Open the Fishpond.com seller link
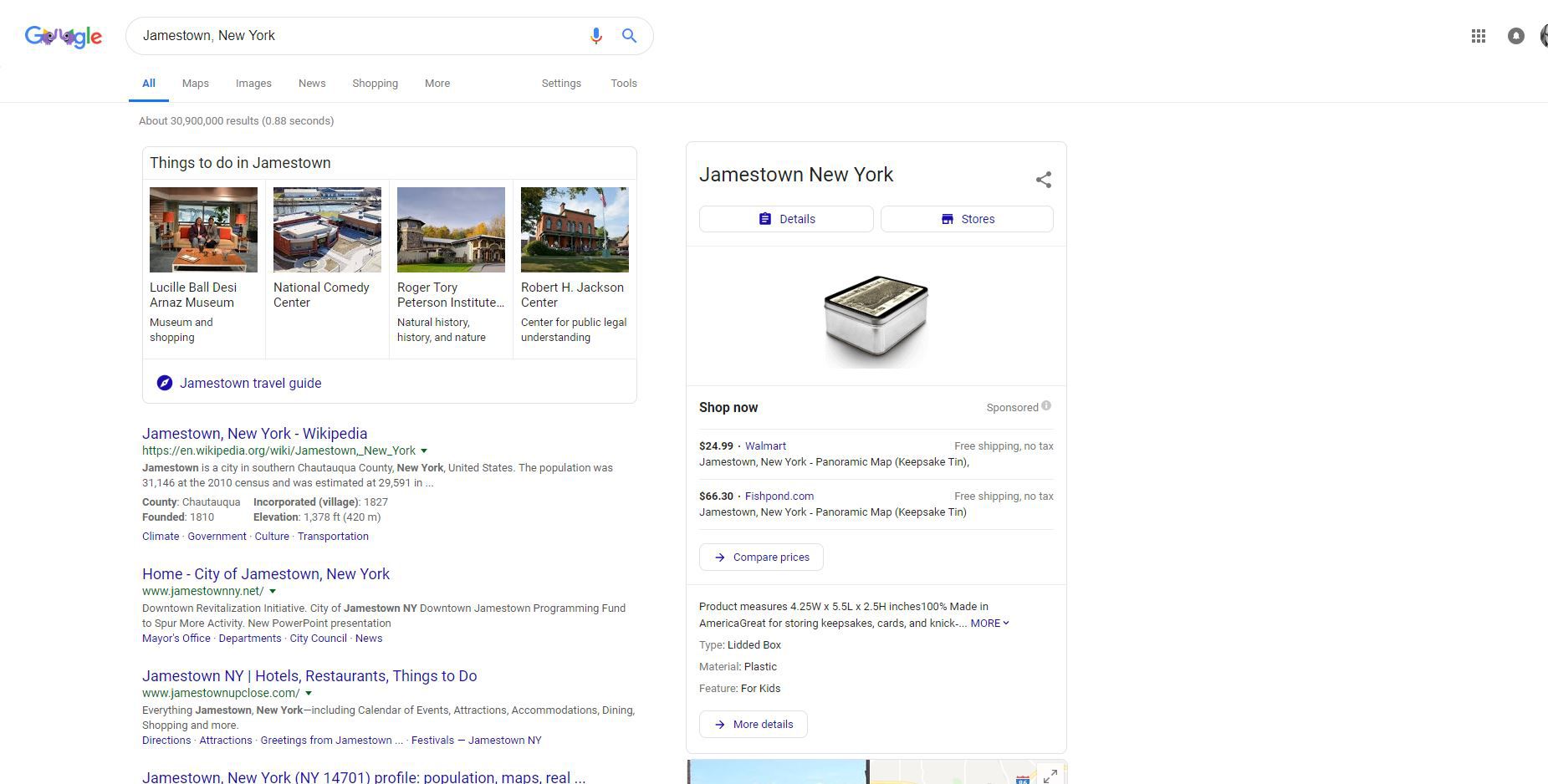The image size is (1548, 784). click(779, 496)
